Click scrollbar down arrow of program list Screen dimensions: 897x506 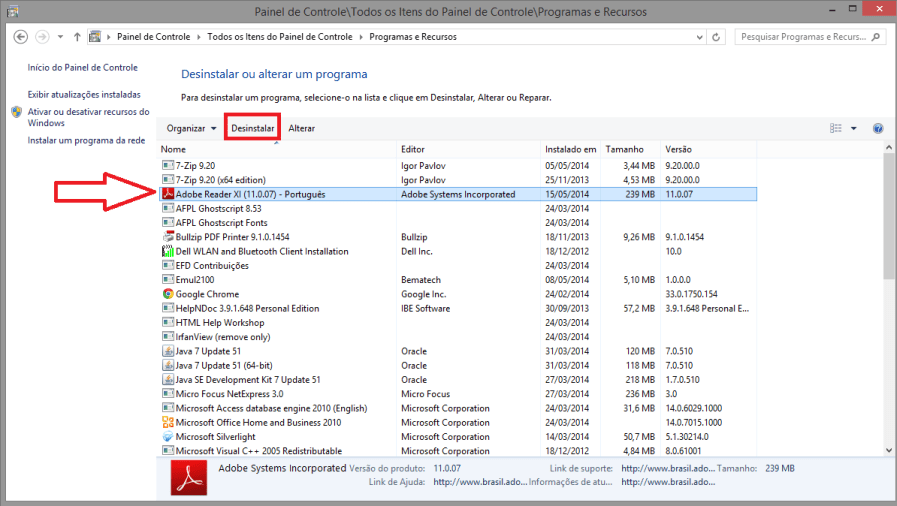click(888, 451)
